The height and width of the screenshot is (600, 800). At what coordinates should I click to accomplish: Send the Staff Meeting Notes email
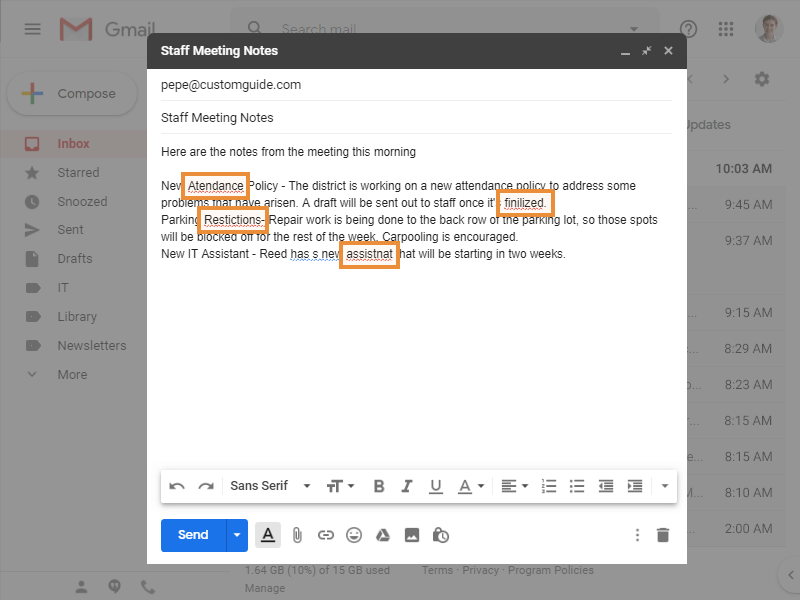(x=193, y=535)
